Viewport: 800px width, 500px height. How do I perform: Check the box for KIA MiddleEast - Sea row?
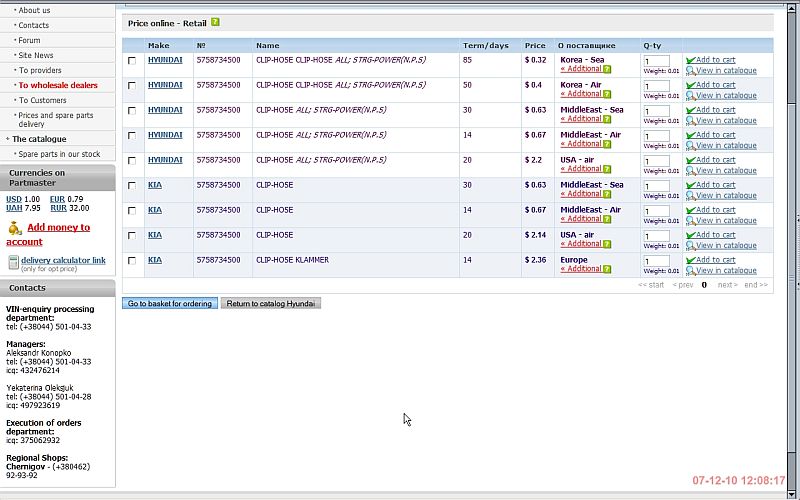click(132, 186)
